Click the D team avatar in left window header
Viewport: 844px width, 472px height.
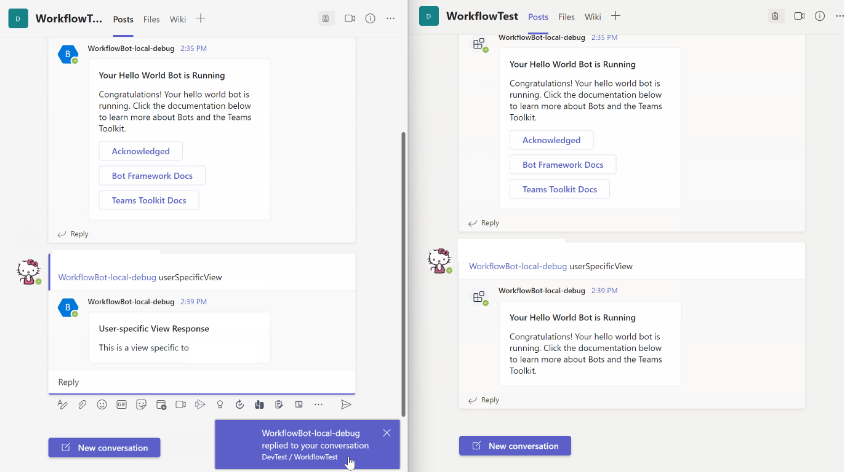point(18,18)
